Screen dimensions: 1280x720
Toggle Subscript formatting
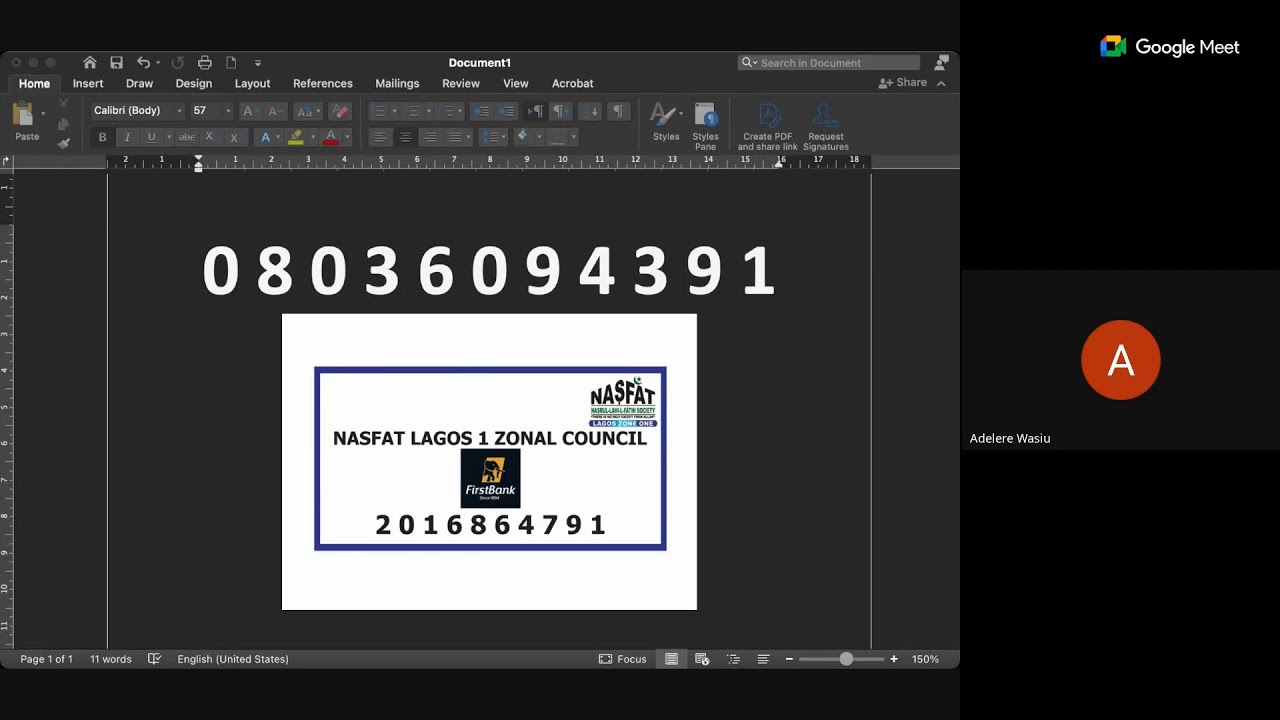[x=209, y=137]
